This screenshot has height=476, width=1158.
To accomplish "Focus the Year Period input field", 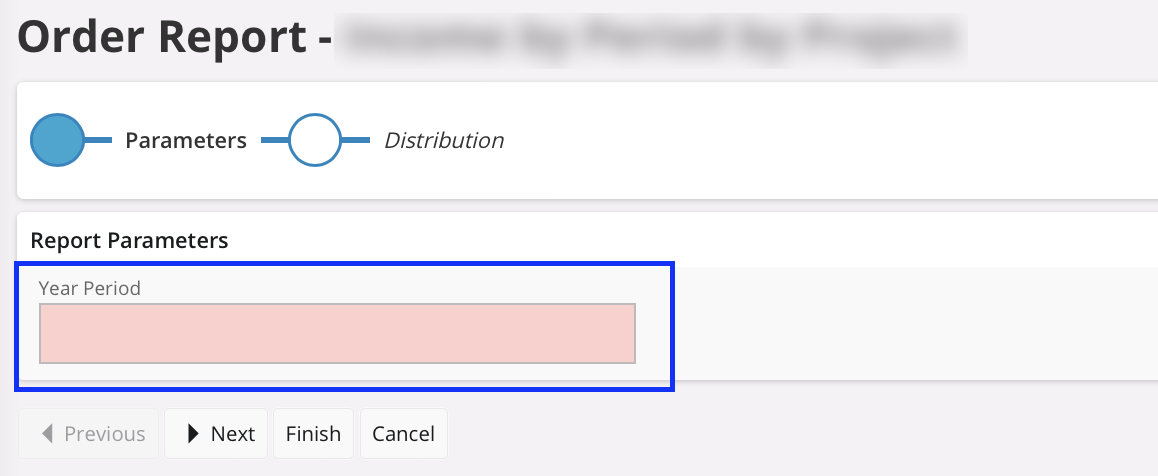I will point(337,333).
